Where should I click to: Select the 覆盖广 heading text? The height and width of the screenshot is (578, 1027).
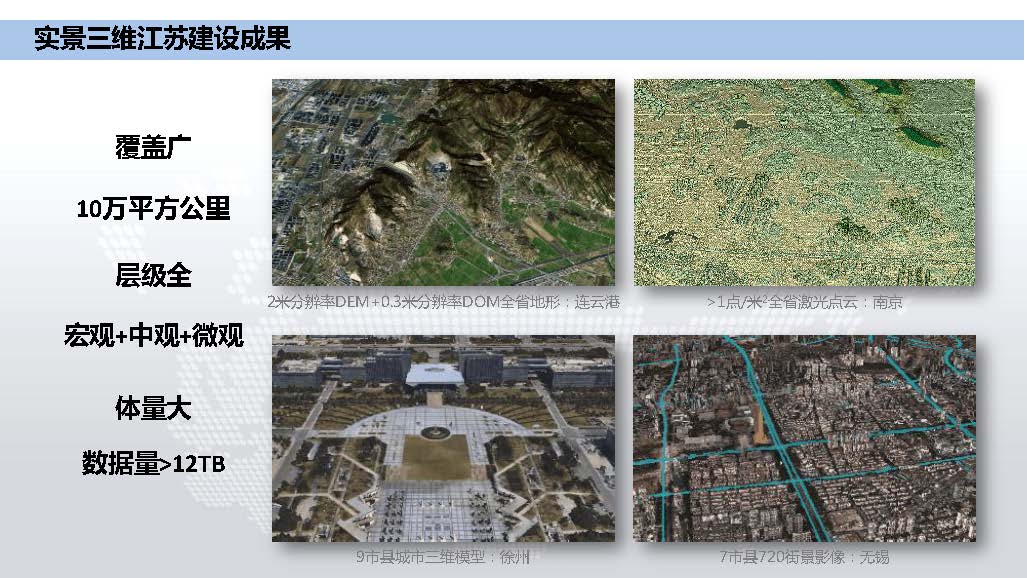(153, 146)
